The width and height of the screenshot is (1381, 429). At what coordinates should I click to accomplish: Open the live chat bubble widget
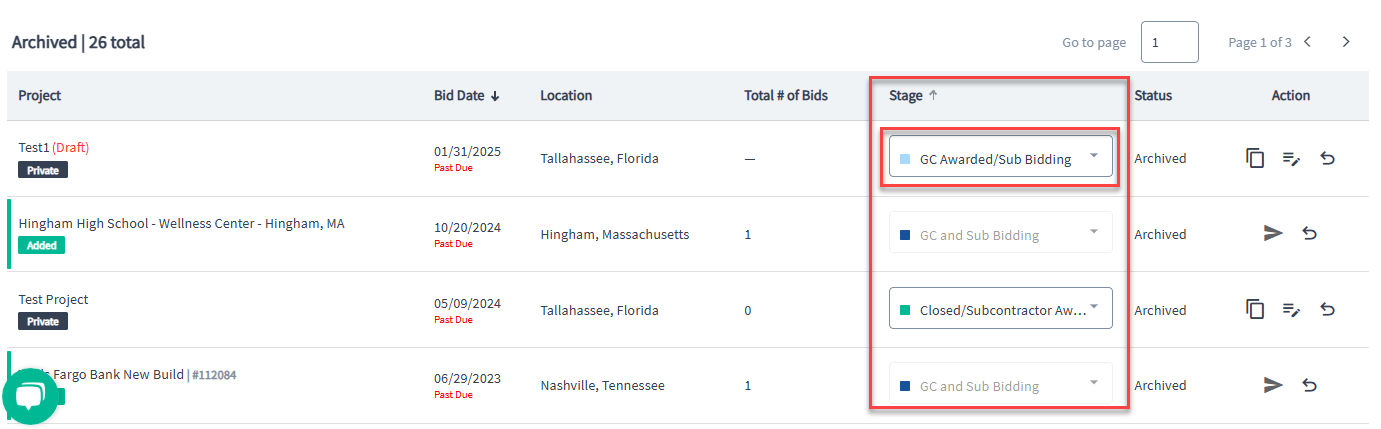31,396
